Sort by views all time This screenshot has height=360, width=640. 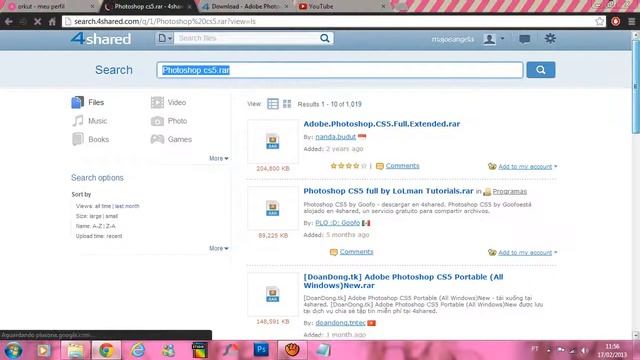pyautogui.click(x=103, y=206)
